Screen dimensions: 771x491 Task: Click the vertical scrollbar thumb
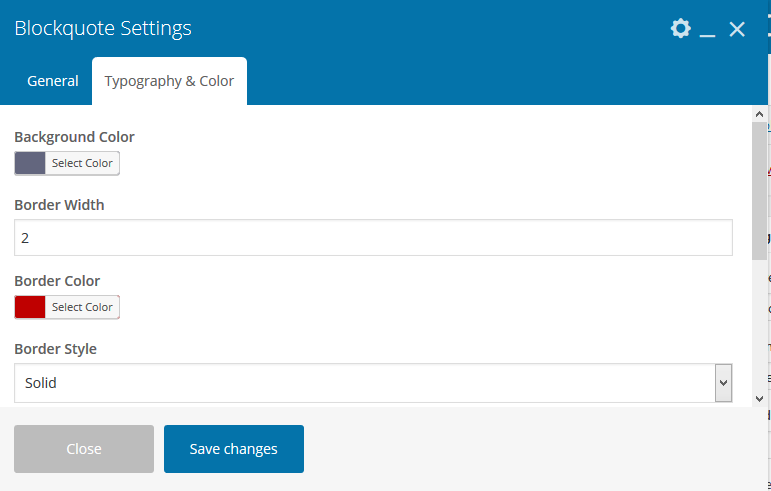[759, 190]
